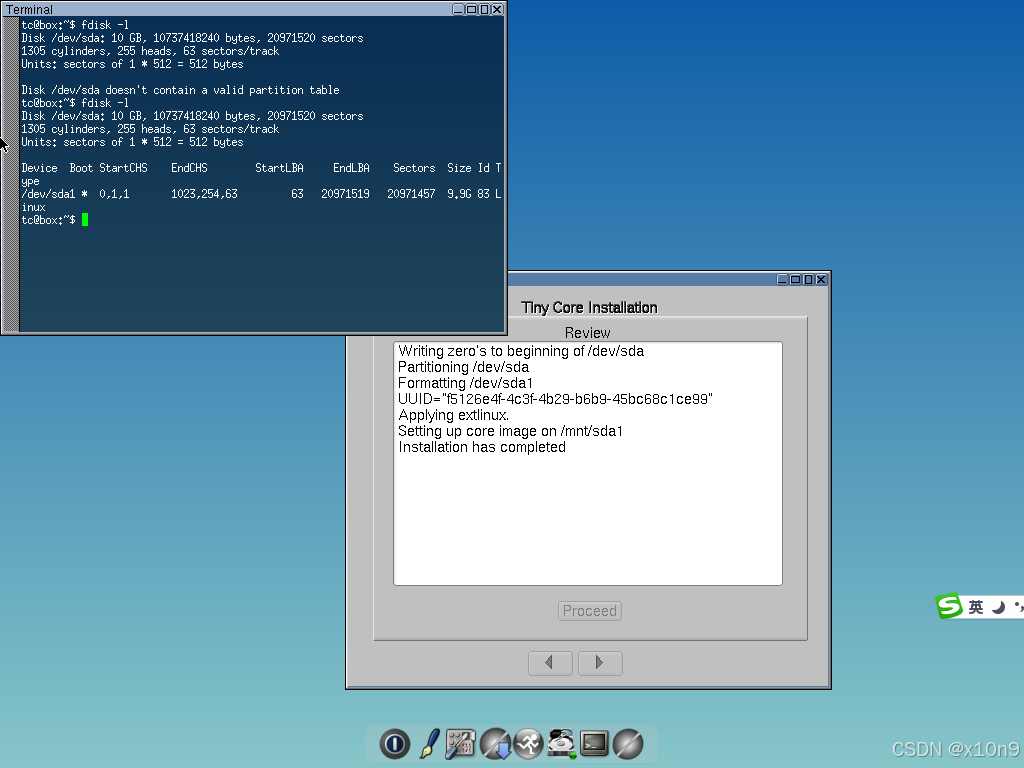Click the 'EndCHS' column header
This screenshot has width=1024, height=768.
[189, 168]
